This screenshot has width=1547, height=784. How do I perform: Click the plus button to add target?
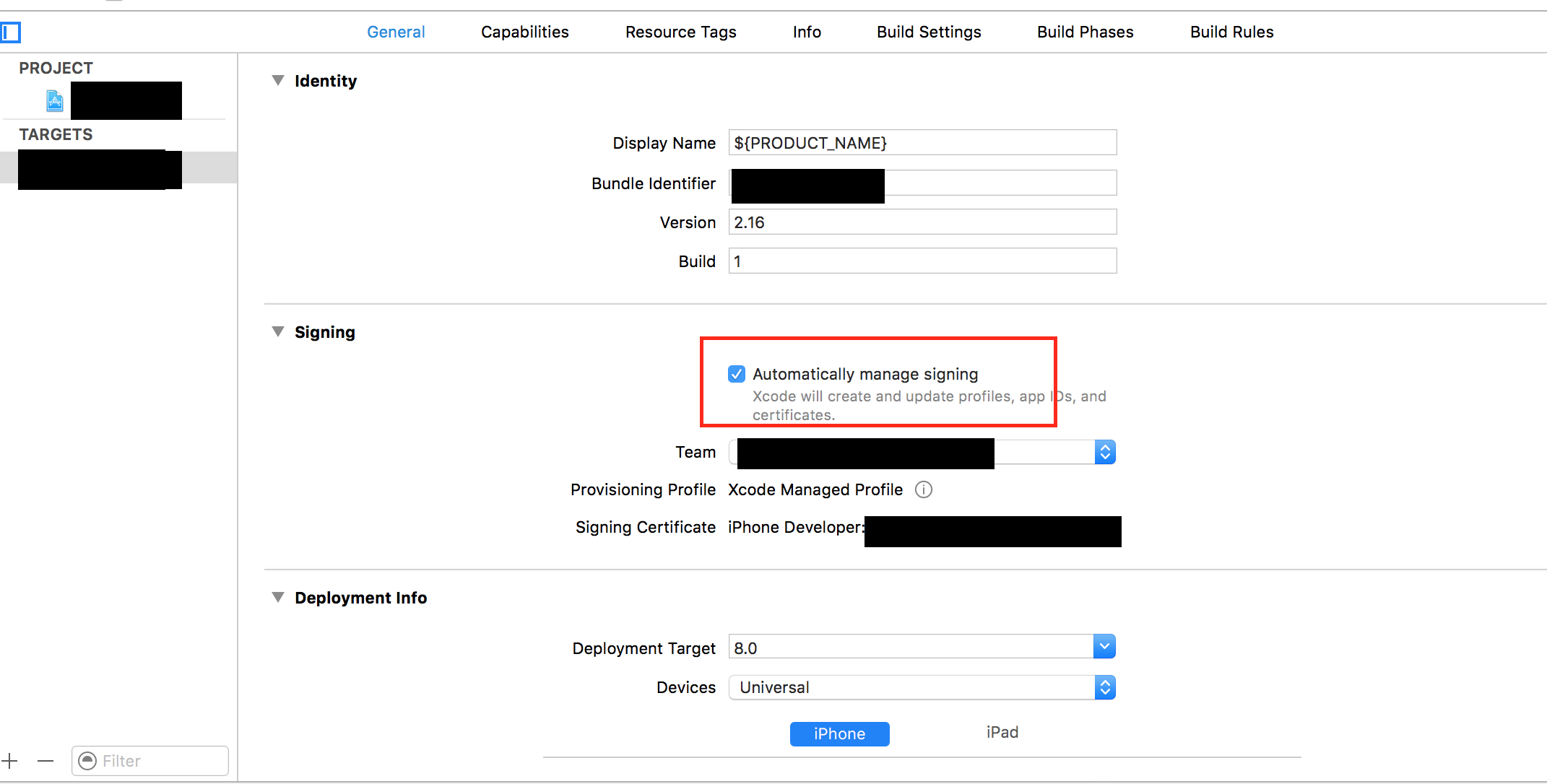tap(9, 761)
